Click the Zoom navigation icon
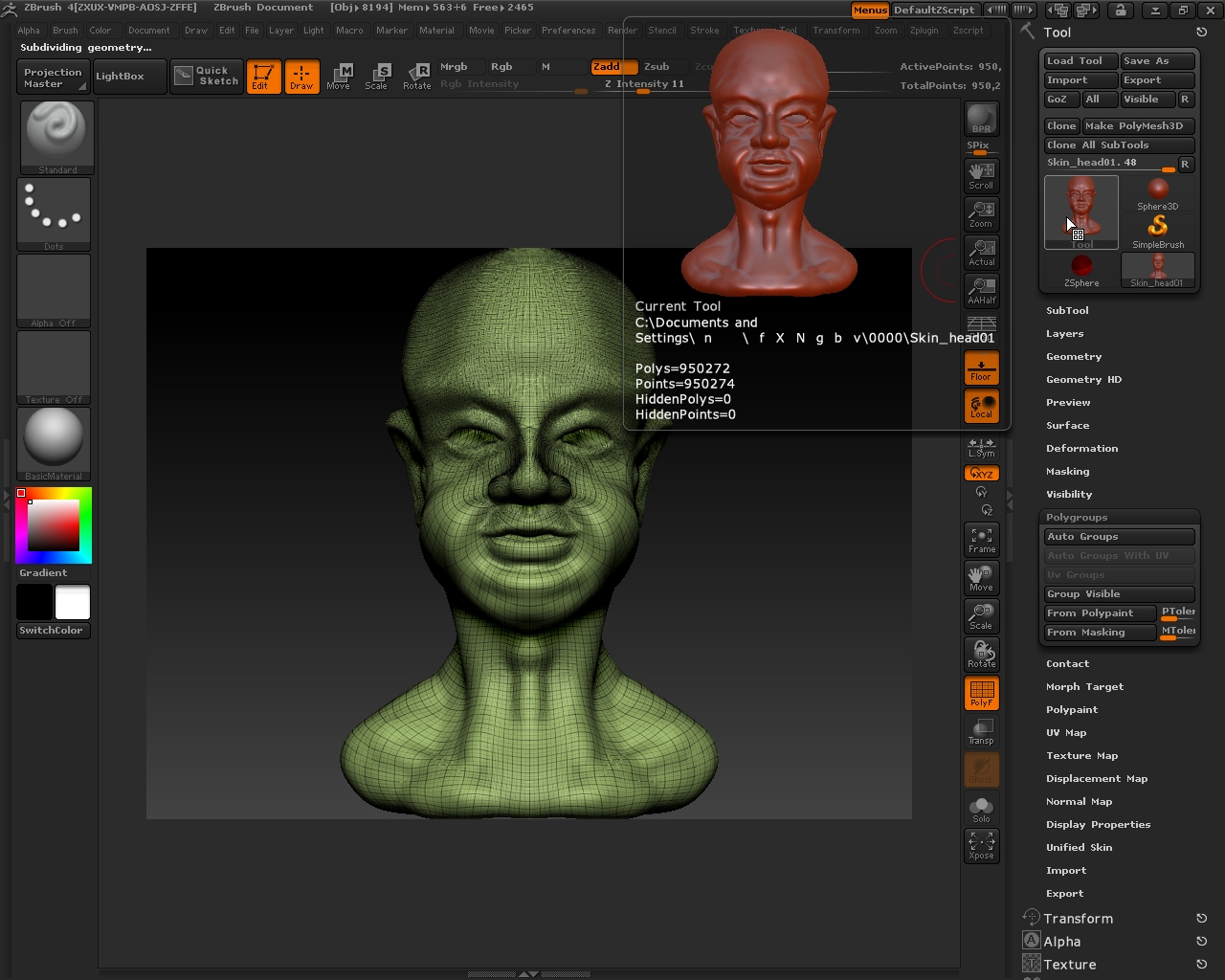The width and height of the screenshot is (1225, 980). 981,213
